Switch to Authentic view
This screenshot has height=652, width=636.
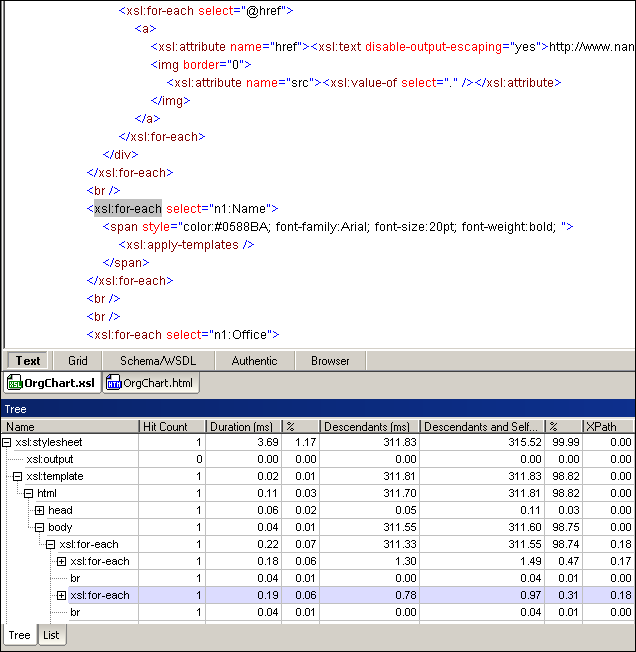coord(254,361)
